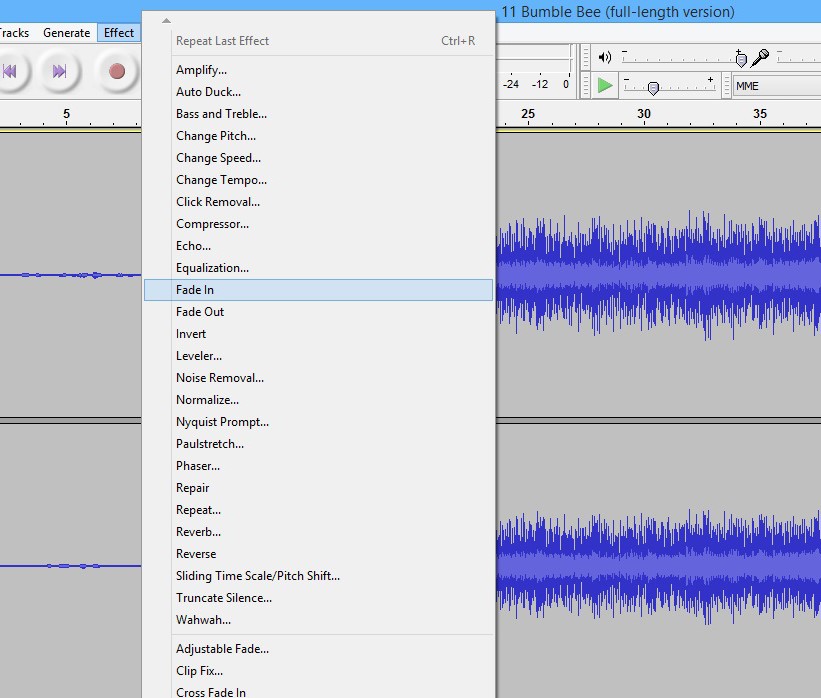Select Amplify... from the Effect menu
The image size is (821, 698).
[201, 70]
